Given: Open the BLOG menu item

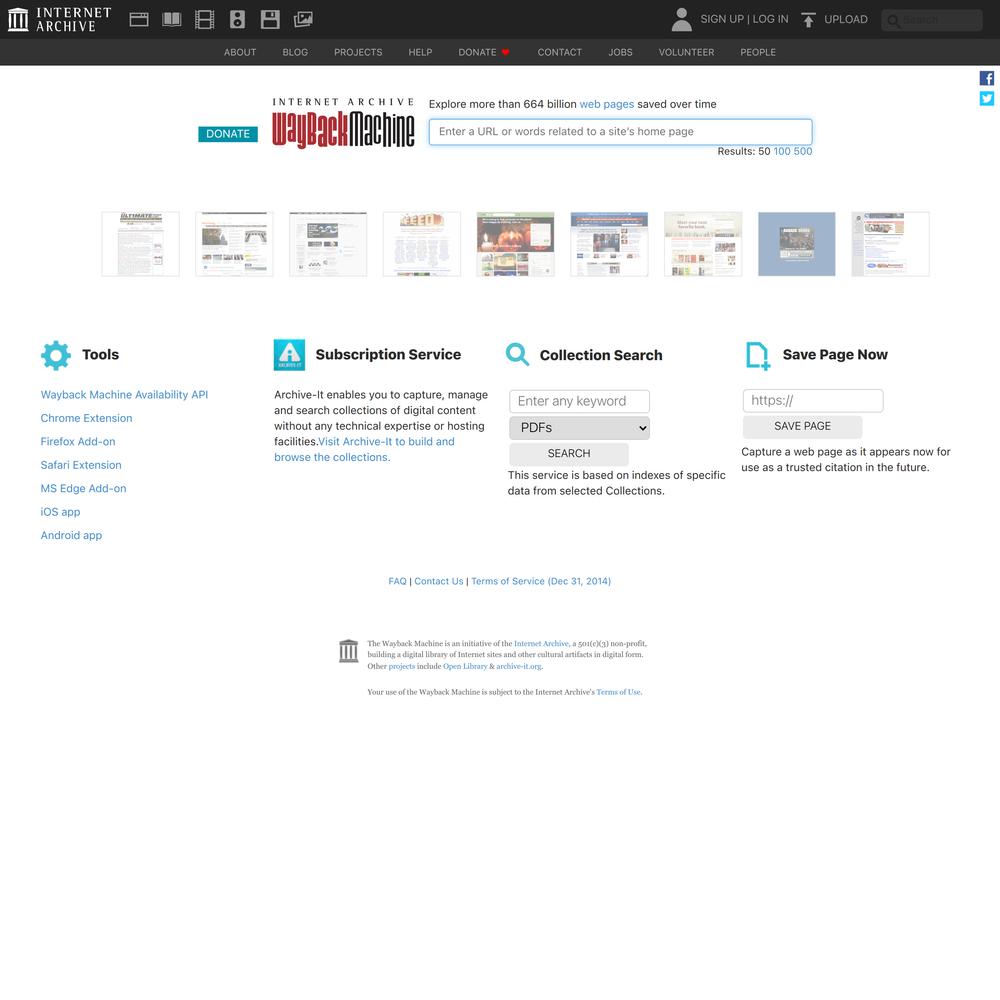Looking at the screenshot, I should tap(295, 52).
